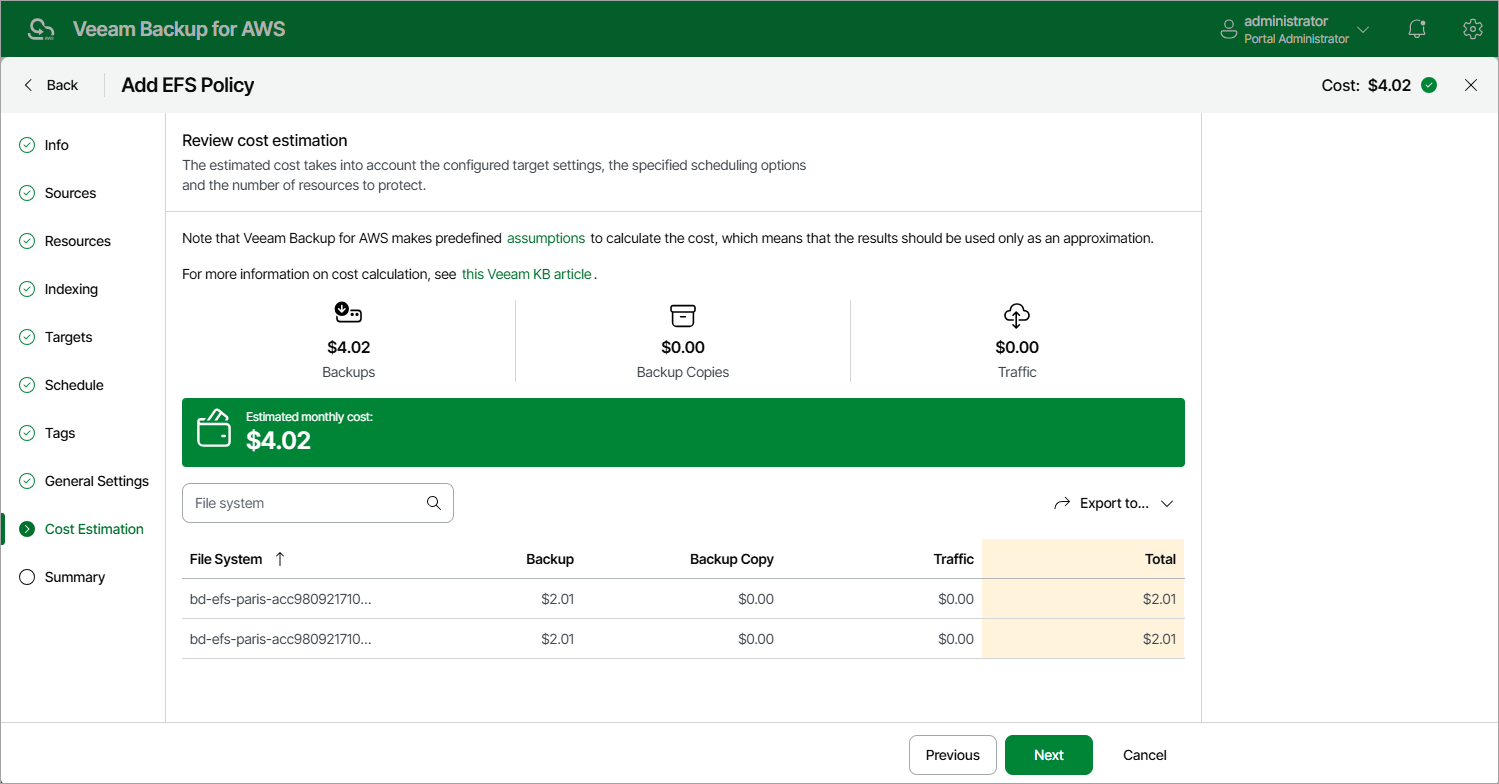This screenshot has width=1499, height=784.
Task: Click the $4.02 Backups amount
Action: click(x=349, y=348)
